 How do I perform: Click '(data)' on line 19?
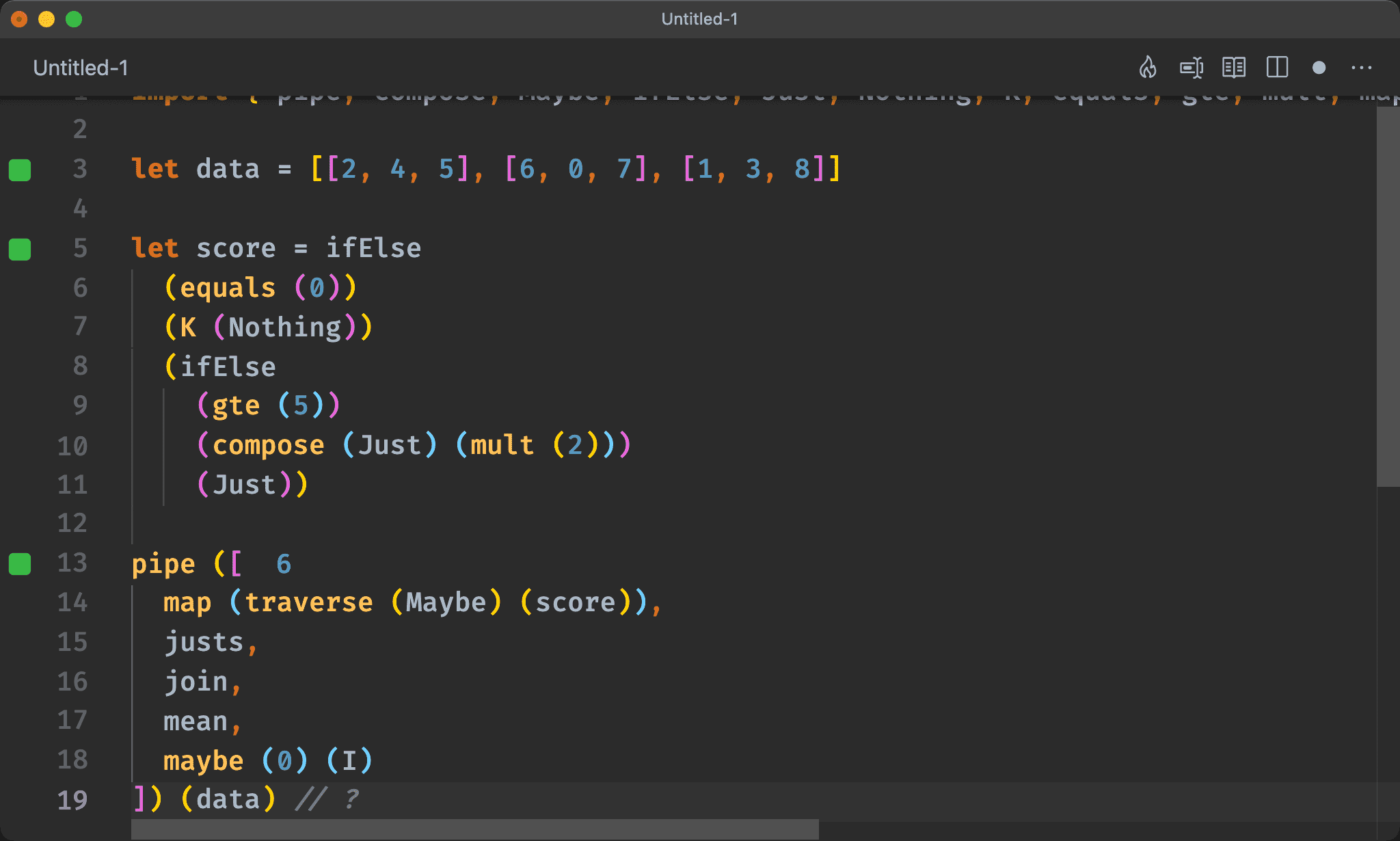[x=228, y=799]
